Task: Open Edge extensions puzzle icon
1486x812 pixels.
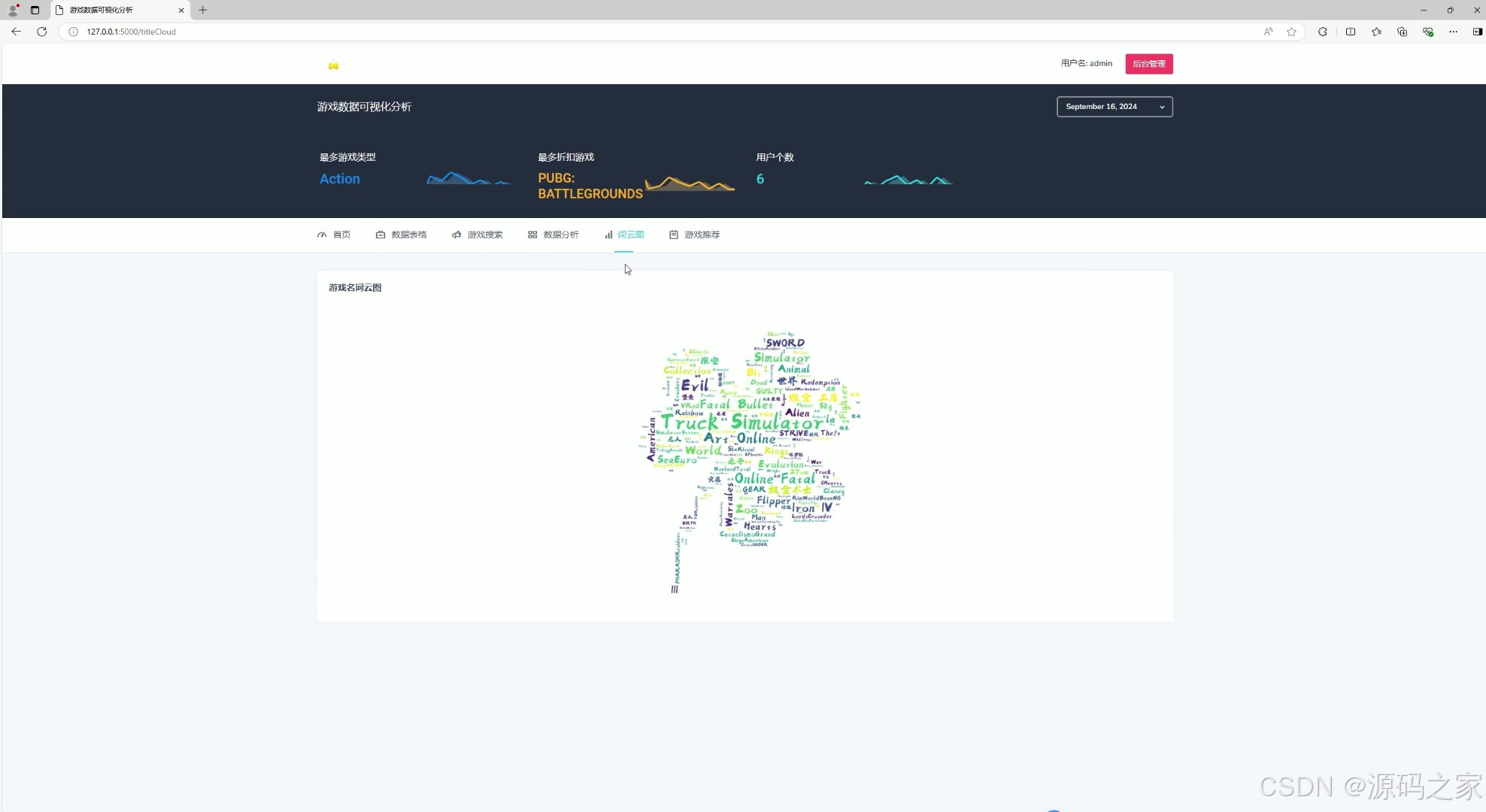Action: (x=1322, y=32)
